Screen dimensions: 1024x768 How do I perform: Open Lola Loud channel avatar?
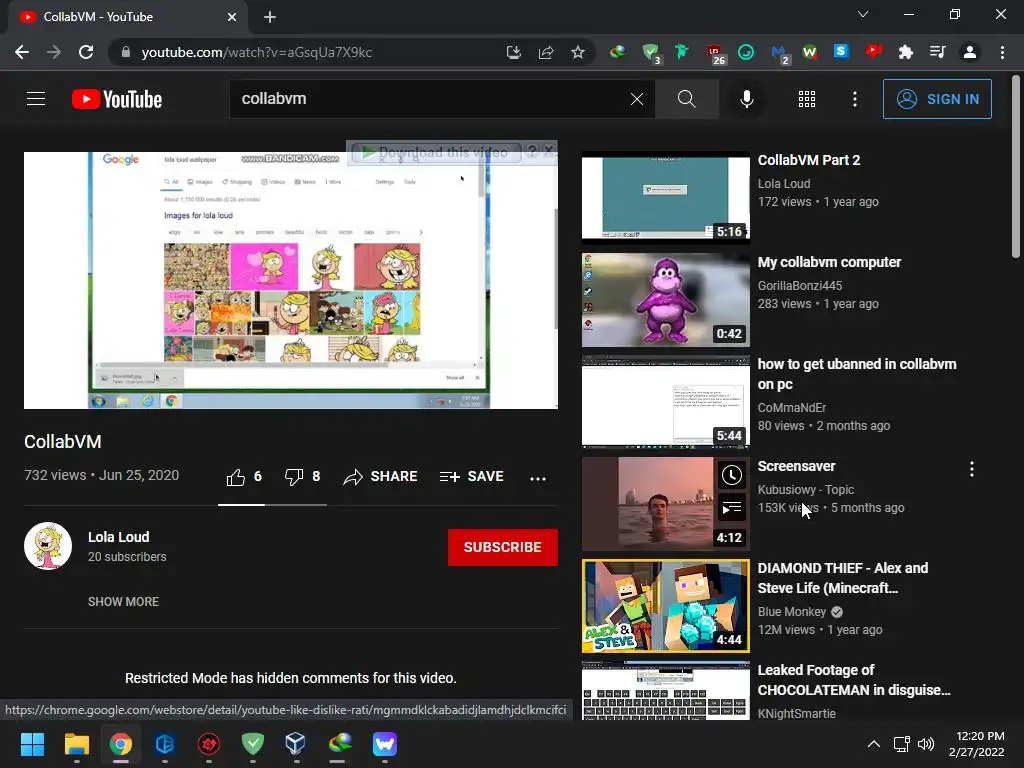[x=48, y=546]
